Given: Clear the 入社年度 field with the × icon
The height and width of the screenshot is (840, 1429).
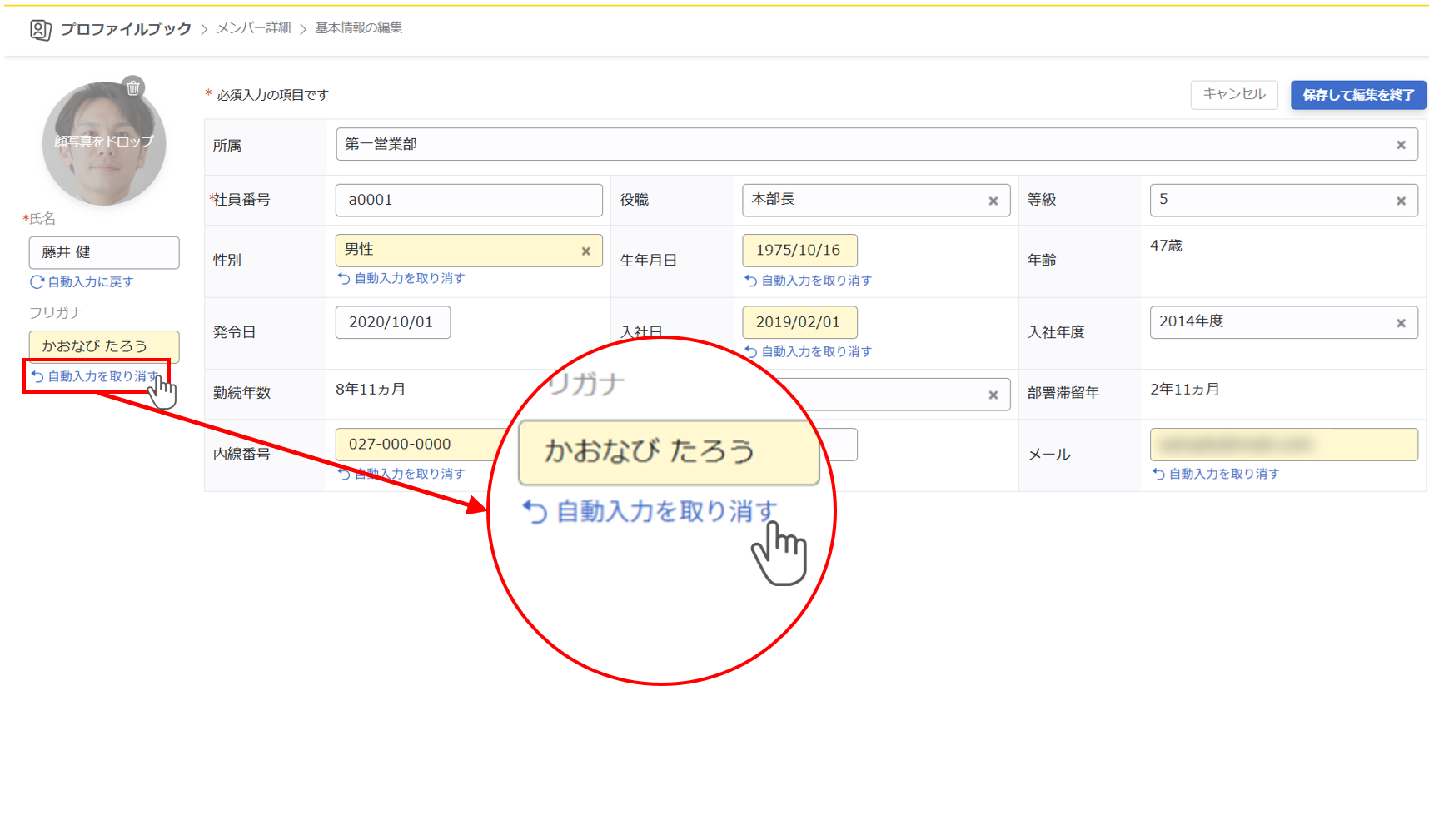Looking at the screenshot, I should point(1402,322).
